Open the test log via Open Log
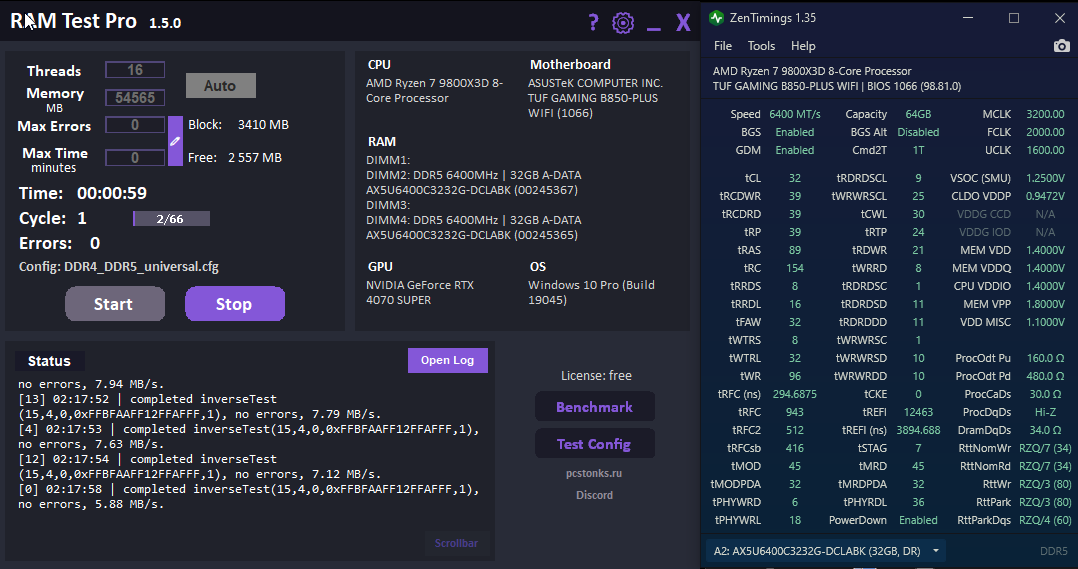This screenshot has height=569, width=1078. (448, 360)
